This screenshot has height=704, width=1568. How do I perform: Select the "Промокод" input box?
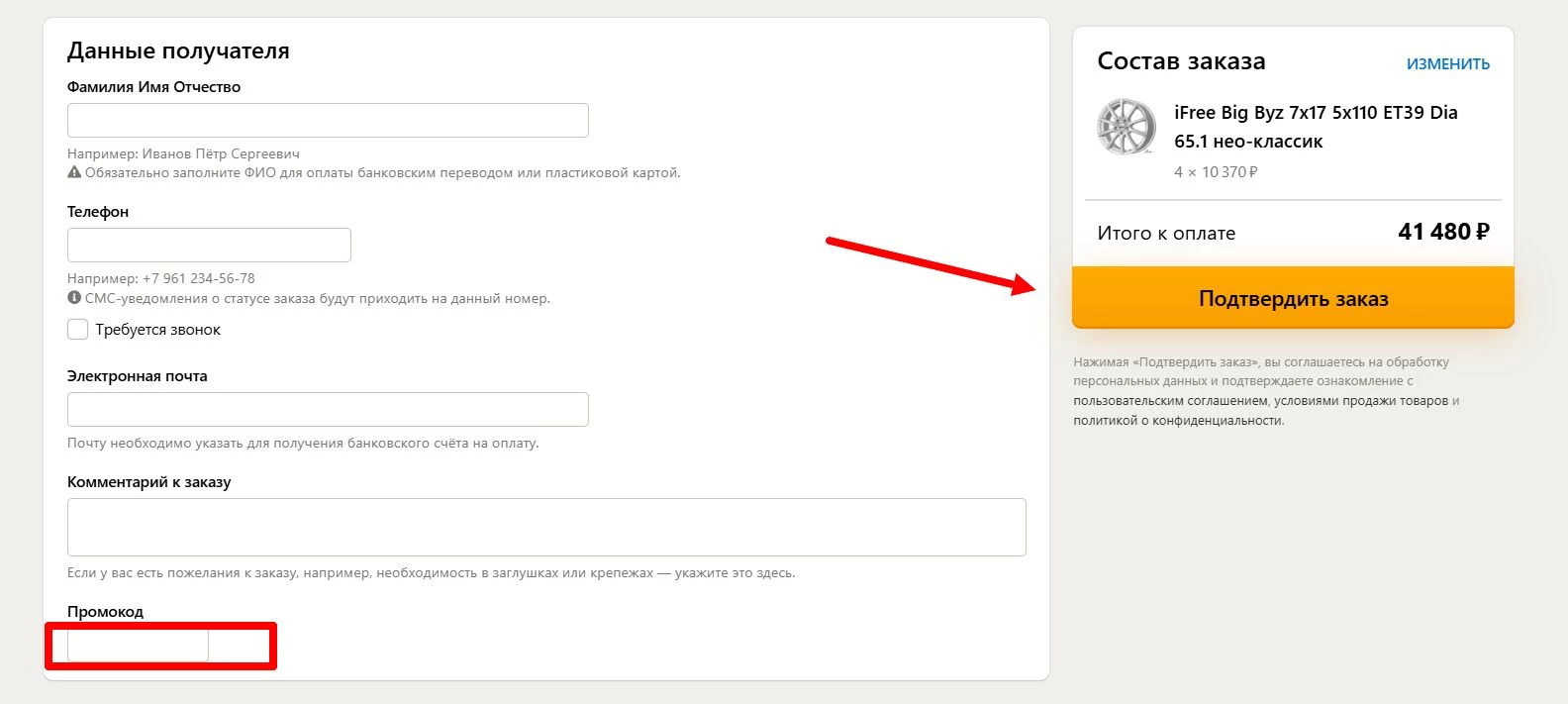point(138,646)
